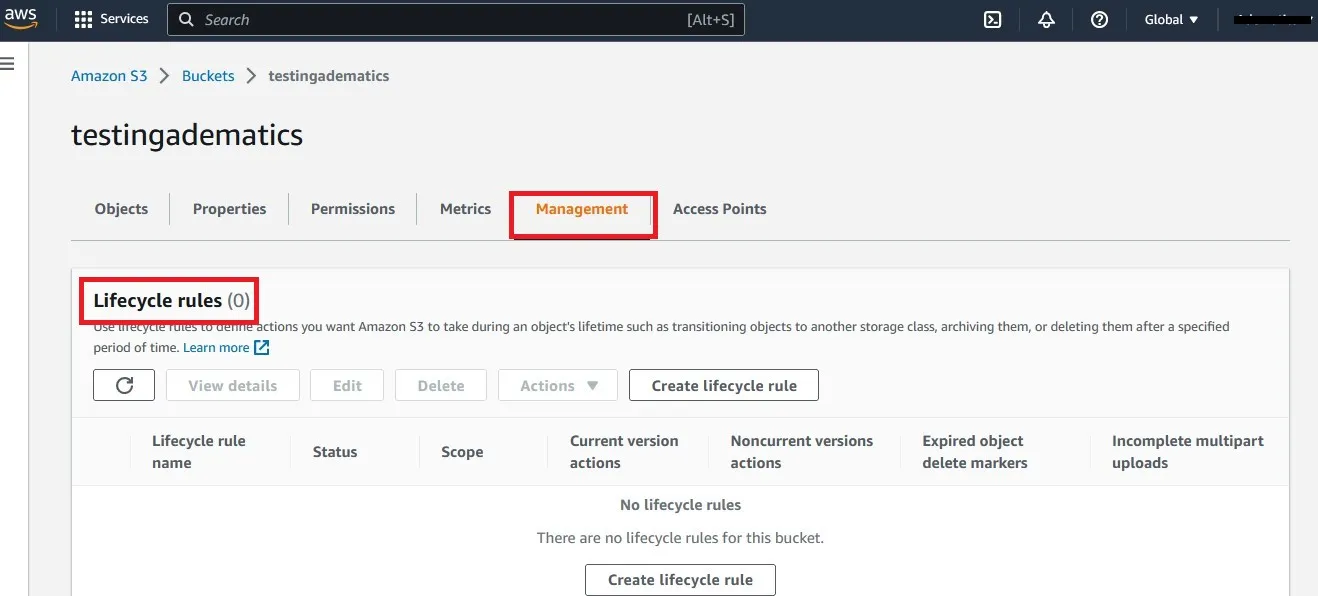Click the Lifecycle rules section title
The image size is (1318, 596).
tap(171, 300)
